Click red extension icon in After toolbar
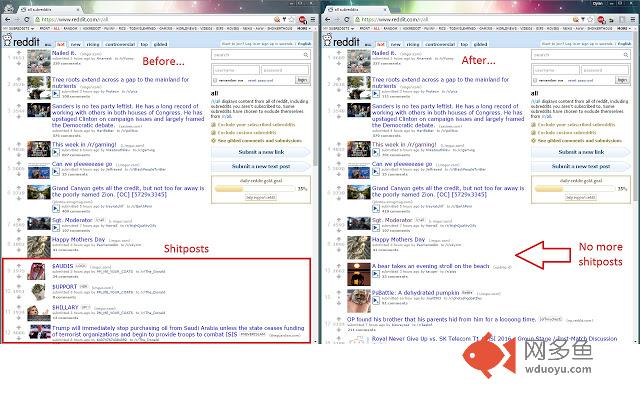The height and width of the screenshot is (400, 640). [601, 20]
